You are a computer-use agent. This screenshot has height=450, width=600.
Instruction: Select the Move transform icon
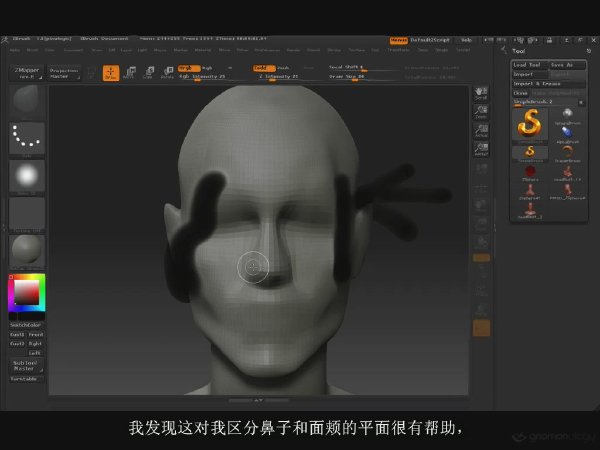(x=130, y=72)
